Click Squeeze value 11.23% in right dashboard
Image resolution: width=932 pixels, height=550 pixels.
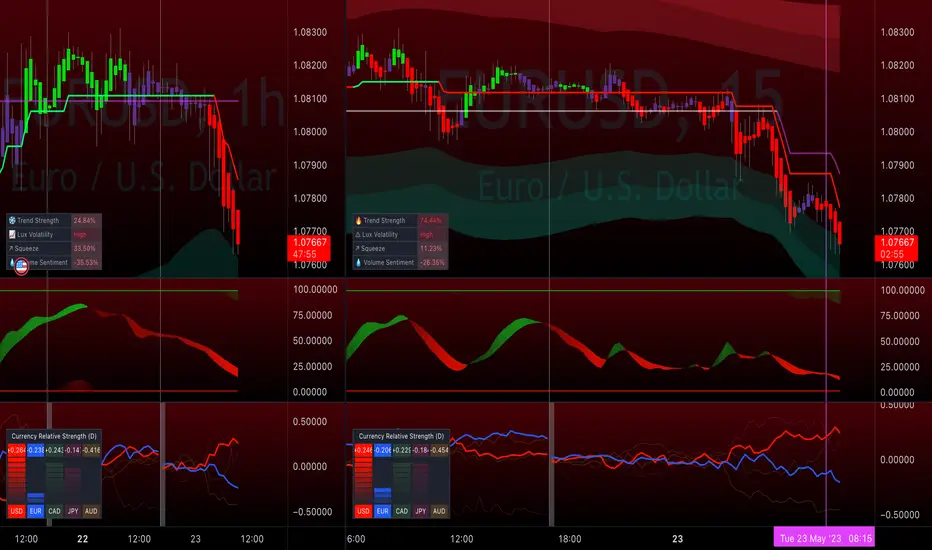click(x=431, y=249)
